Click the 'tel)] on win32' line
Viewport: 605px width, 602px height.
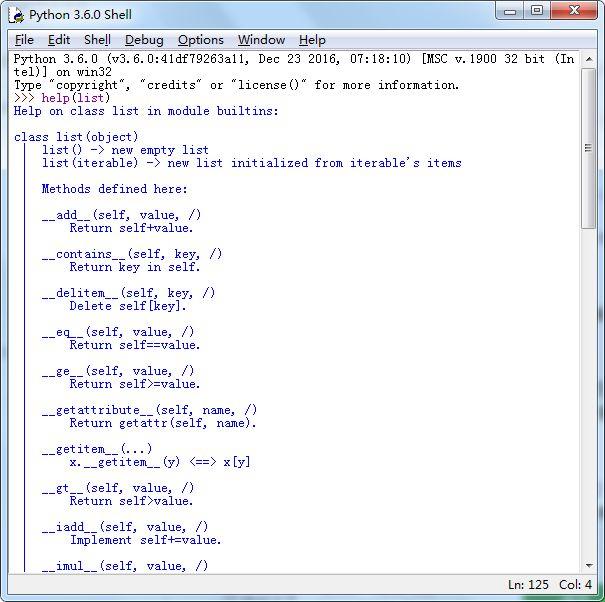tap(63, 72)
